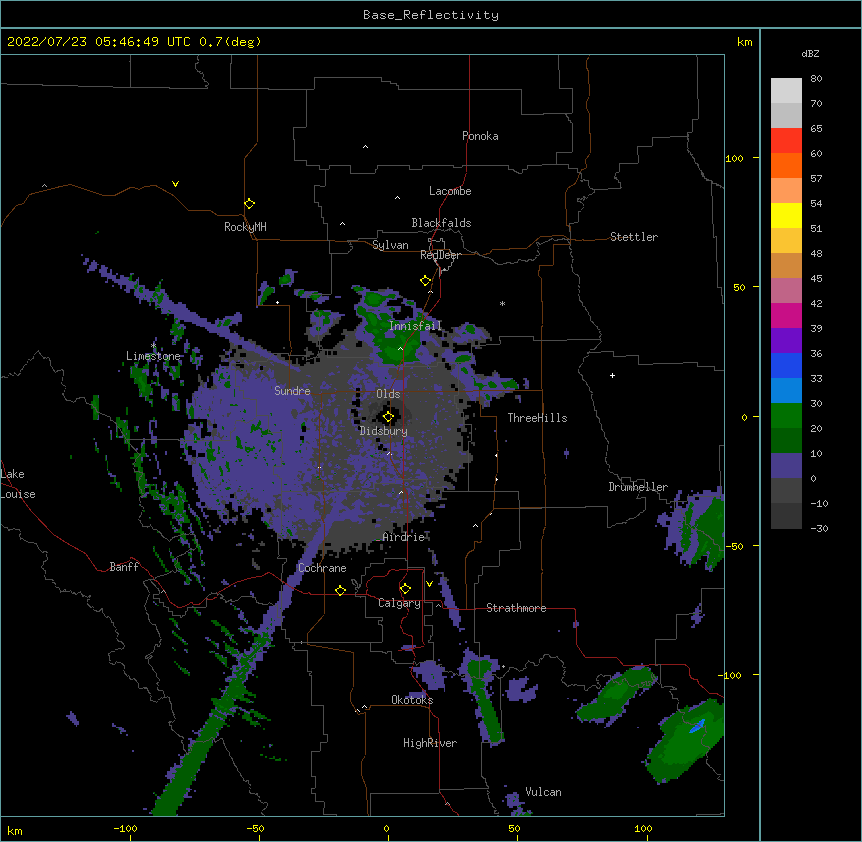
Task: Click the Limestone label
Action: 153,356
